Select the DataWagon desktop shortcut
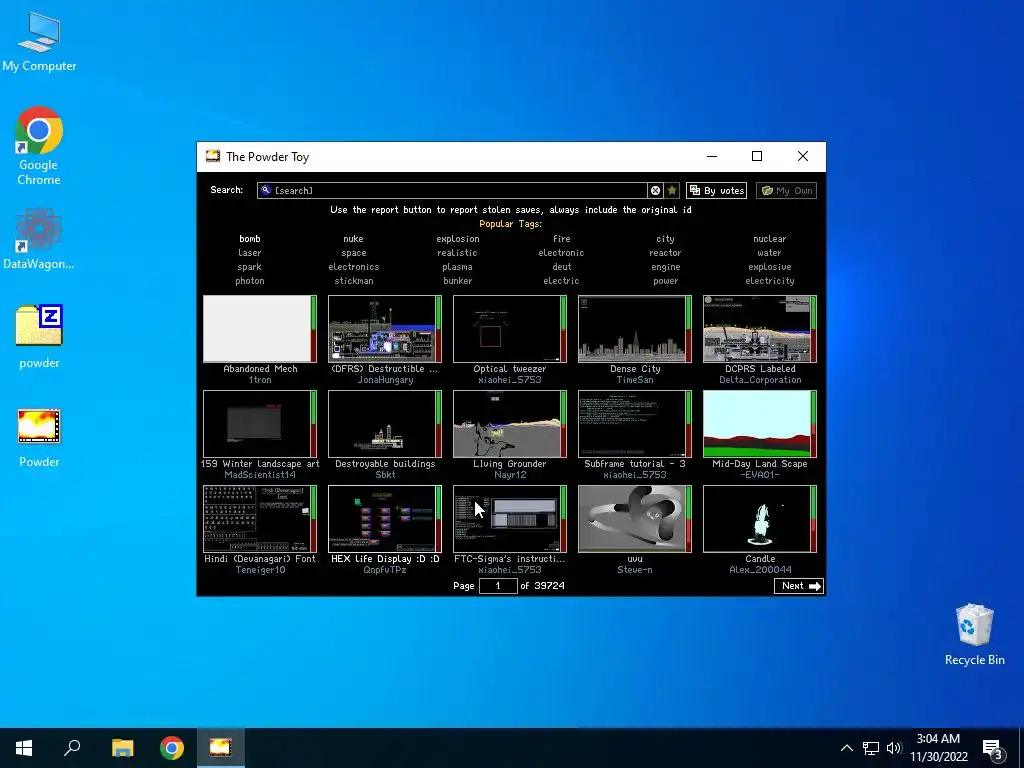Image resolution: width=1024 pixels, height=768 pixels. tap(39, 239)
